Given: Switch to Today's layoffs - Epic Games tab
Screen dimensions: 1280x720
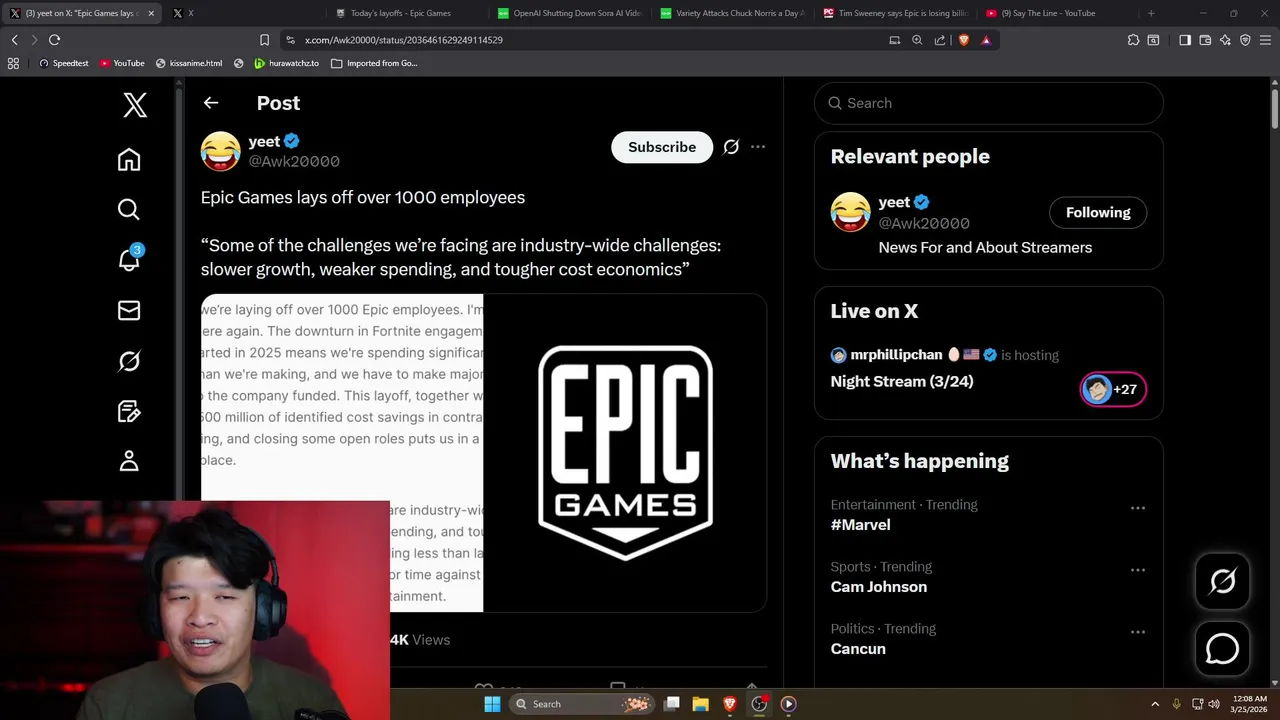Looking at the screenshot, I should point(400,13).
